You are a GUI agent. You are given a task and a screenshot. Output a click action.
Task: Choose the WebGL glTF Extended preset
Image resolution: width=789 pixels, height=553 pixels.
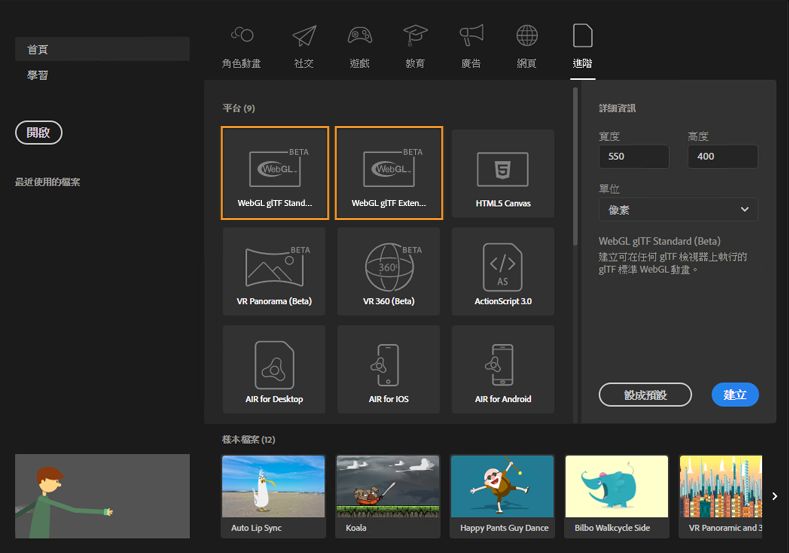coord(389,173)
